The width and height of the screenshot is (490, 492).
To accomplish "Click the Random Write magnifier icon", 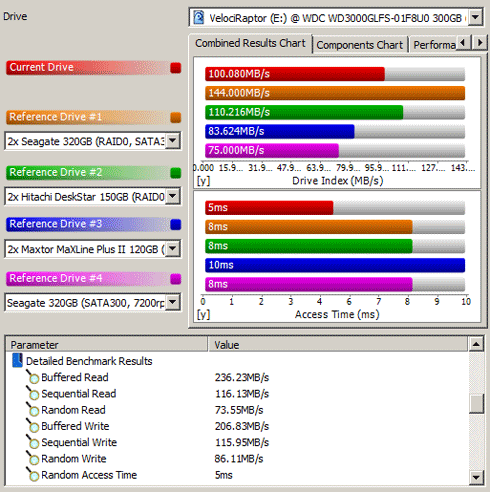I will pos(33,459).
